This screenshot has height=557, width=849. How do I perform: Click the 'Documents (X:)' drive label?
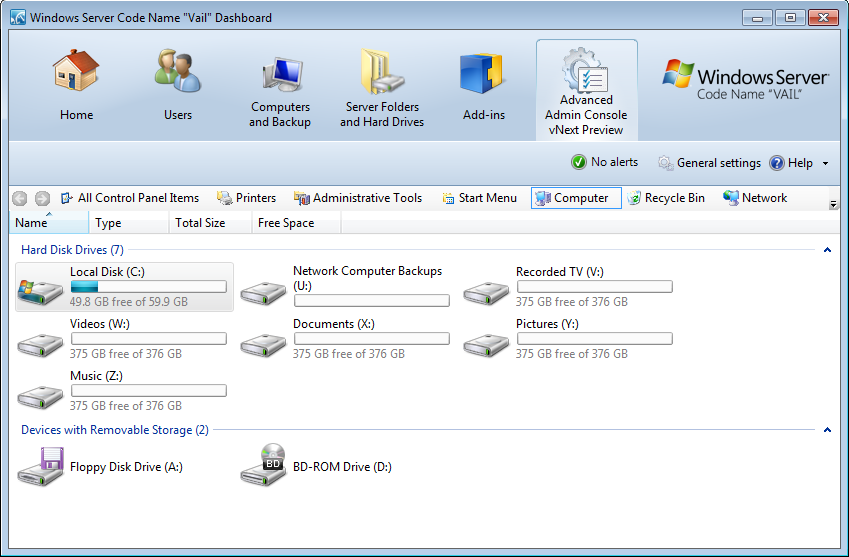click(x=334, y=324)
